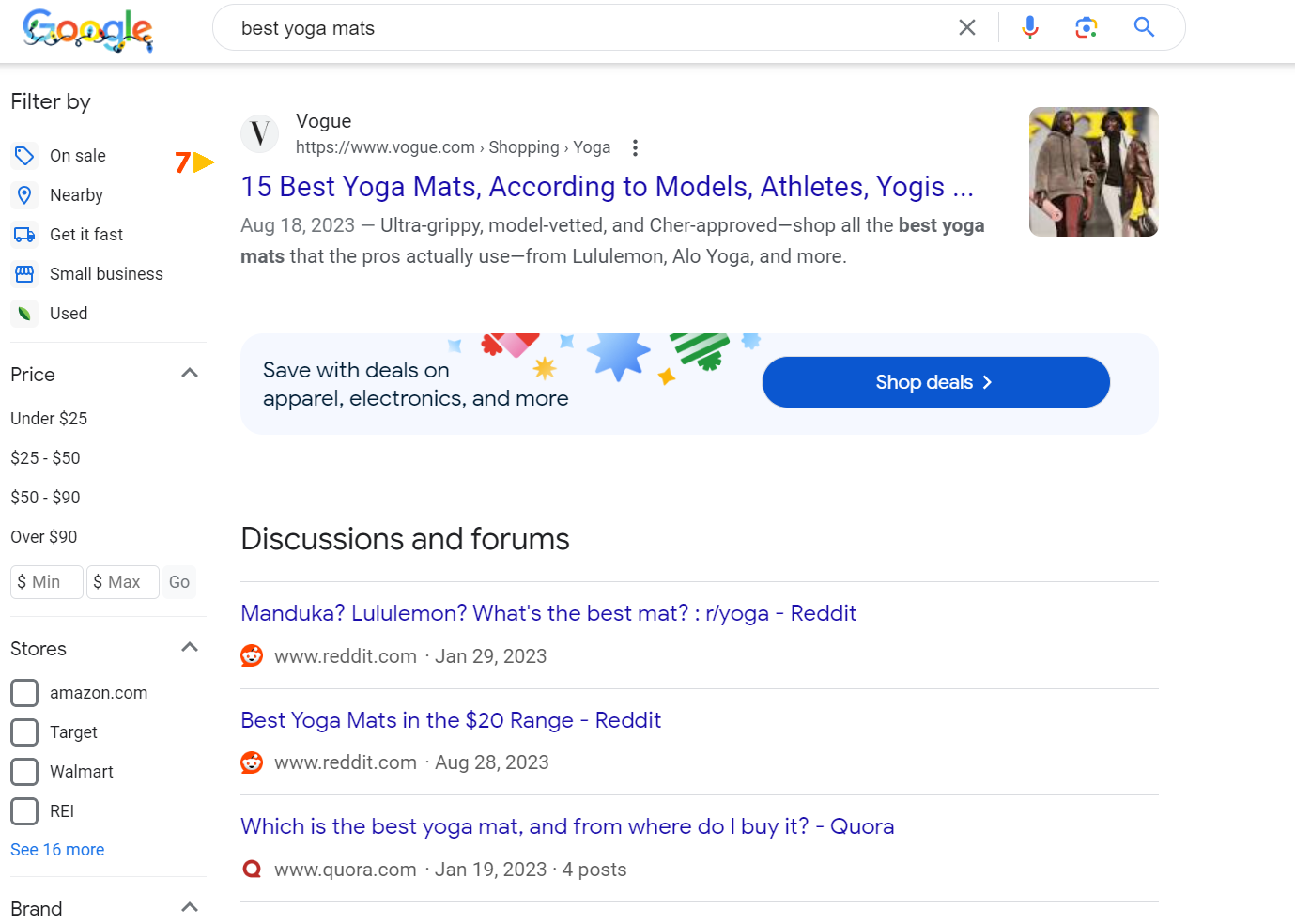The width and height of the screenshot is (1295, 924).
Task: Click the On sale tag icon
Action: coord(24,156)
